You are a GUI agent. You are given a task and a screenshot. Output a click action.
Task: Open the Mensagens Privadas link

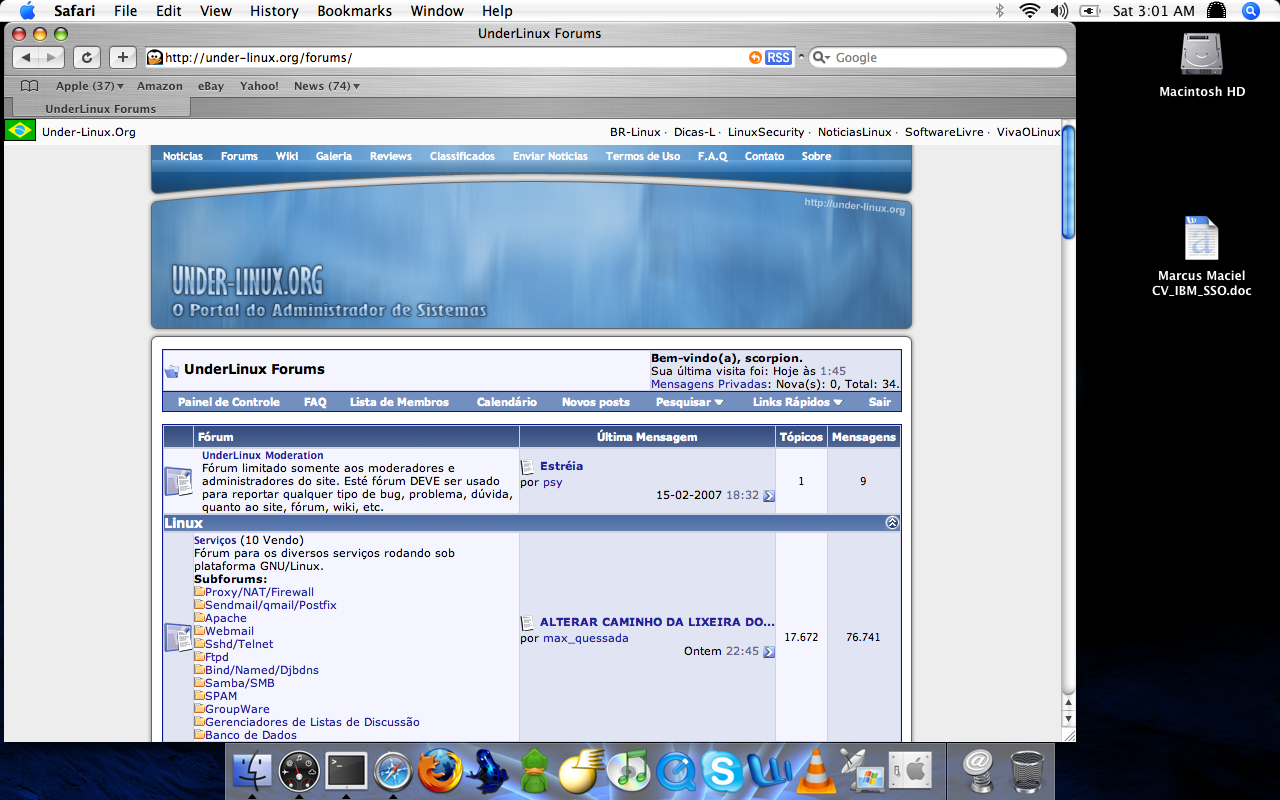(710, 384)
